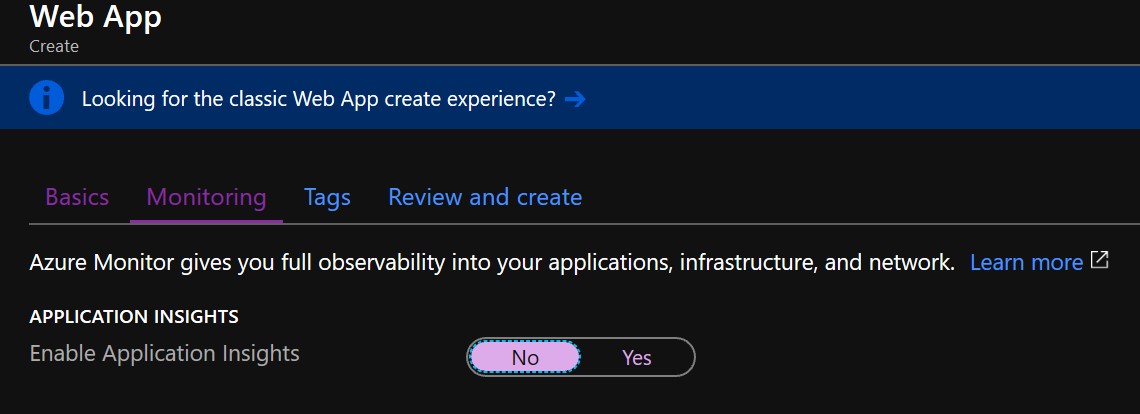This screenshot has width=1140, height=414.
Task: Select Yes to enable Application Insights
Action: click(637, 357)
